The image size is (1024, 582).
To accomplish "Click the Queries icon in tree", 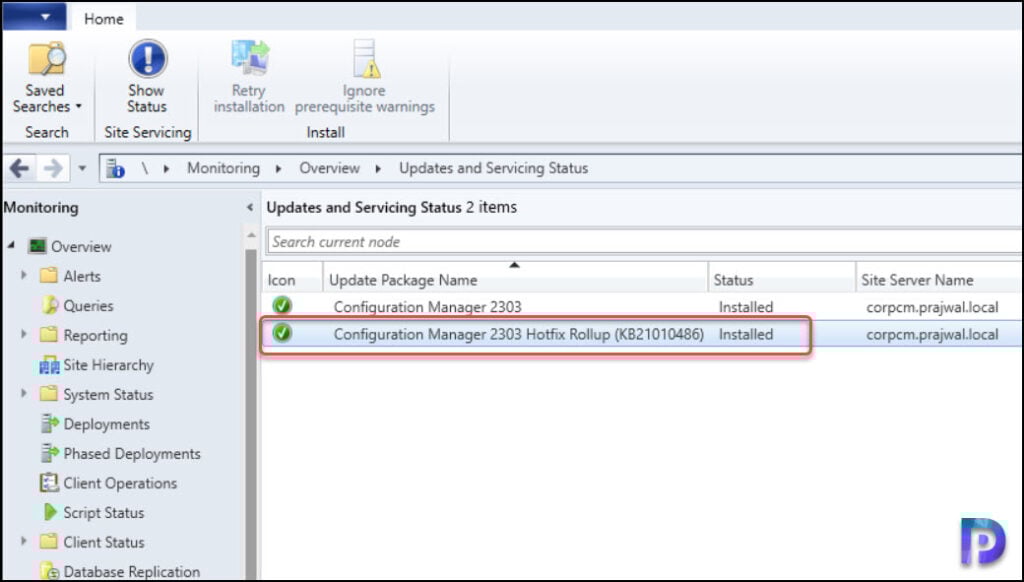I will coord(50,305).
